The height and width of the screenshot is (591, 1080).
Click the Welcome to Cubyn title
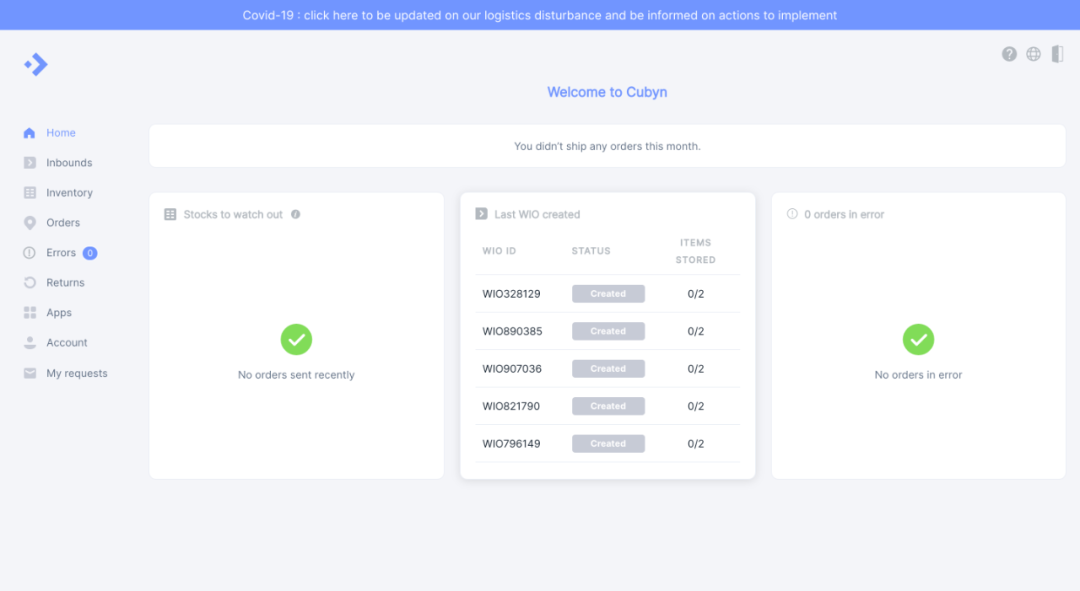[607, 92]
